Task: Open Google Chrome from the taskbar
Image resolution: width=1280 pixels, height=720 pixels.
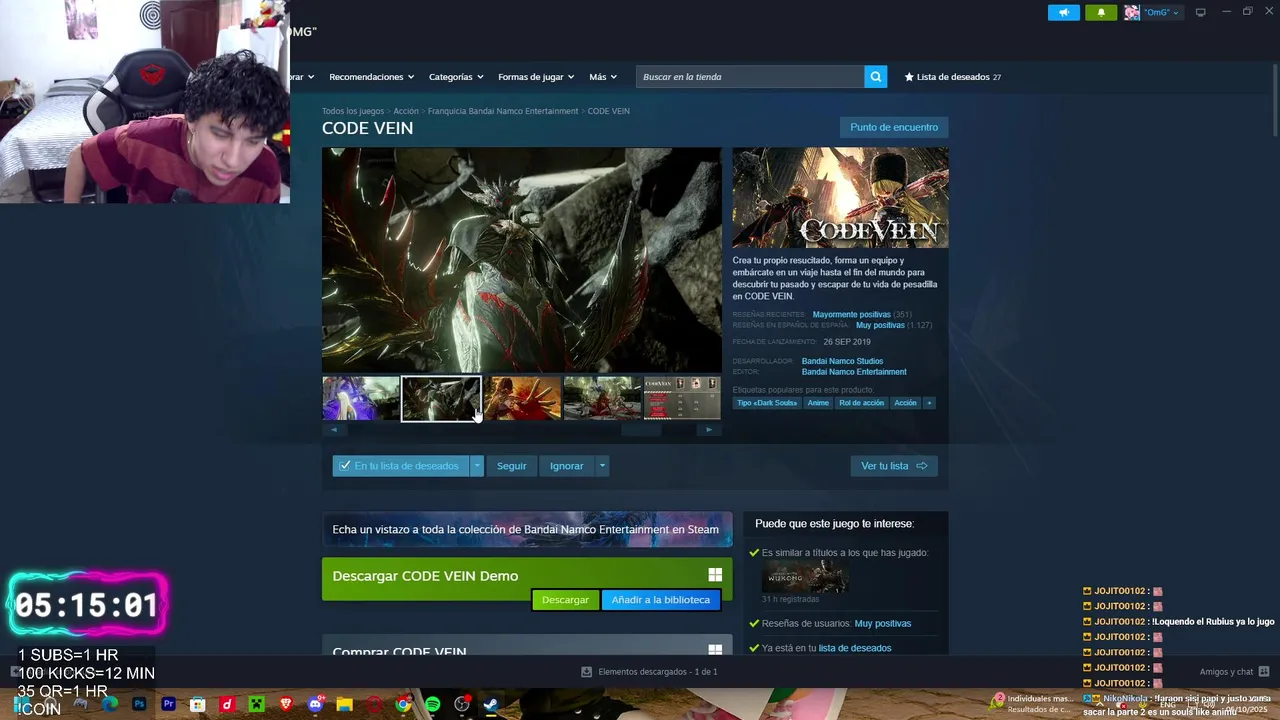Action: coord(403,704)
